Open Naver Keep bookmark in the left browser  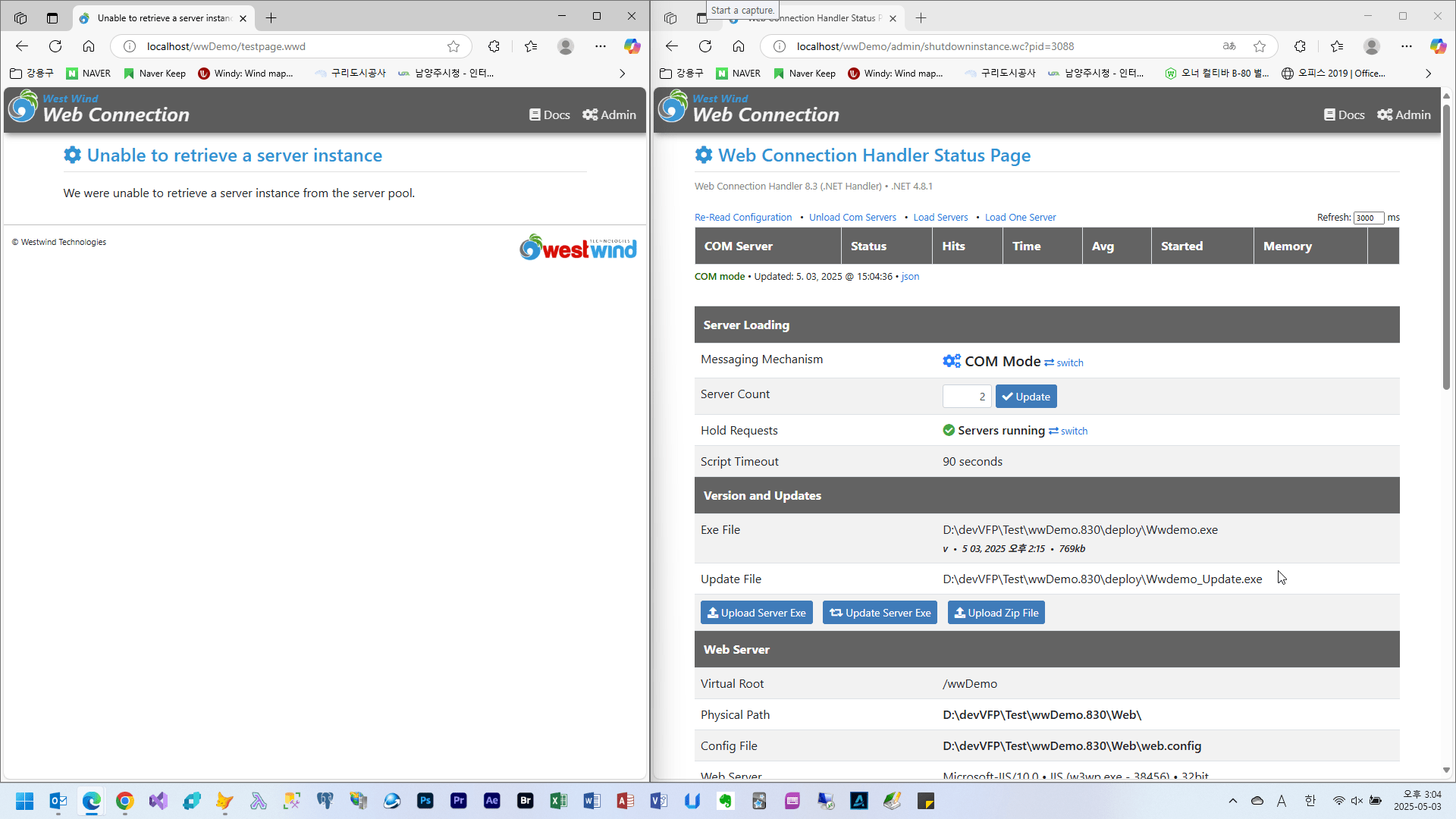(155, 74)
